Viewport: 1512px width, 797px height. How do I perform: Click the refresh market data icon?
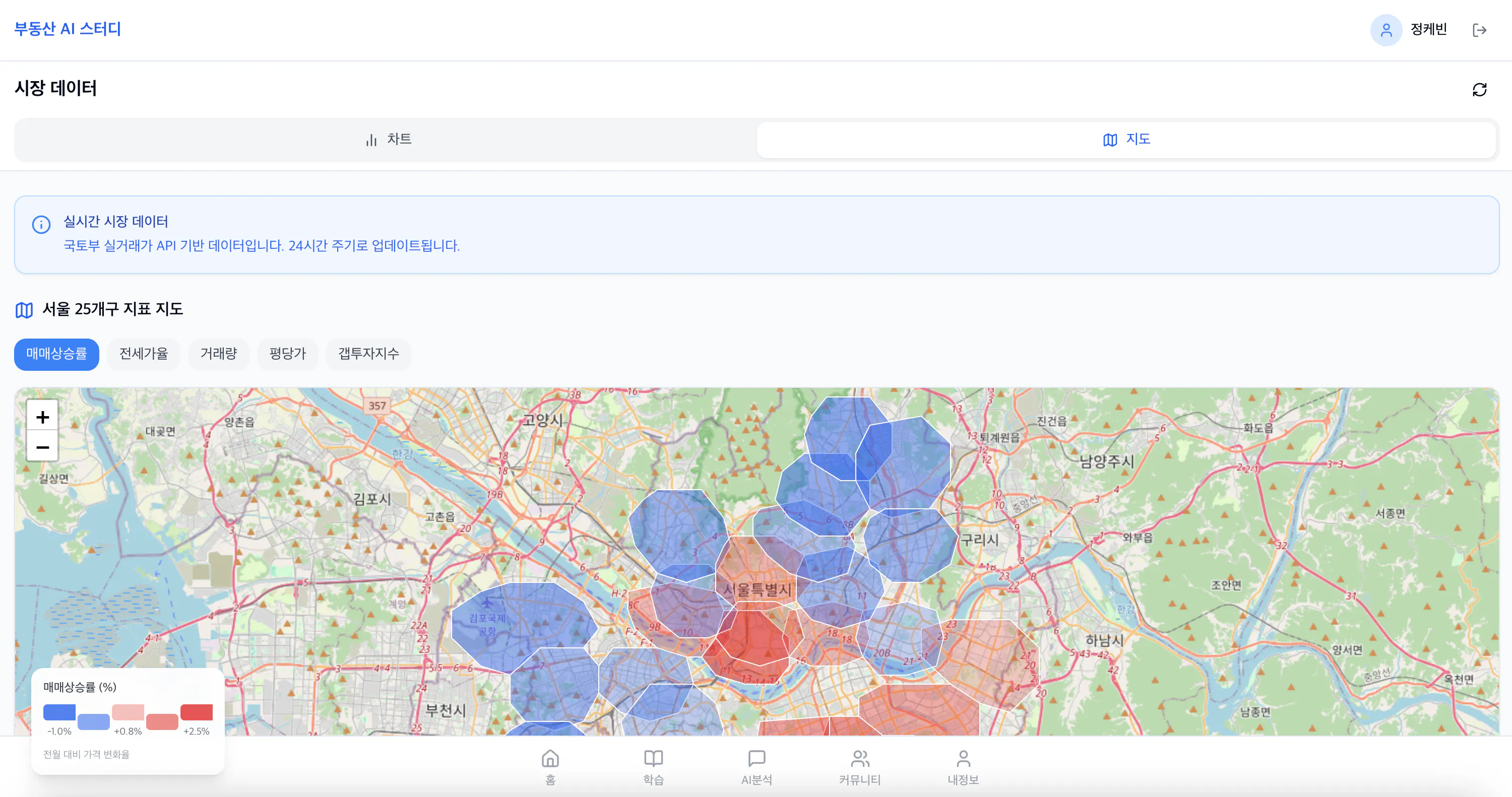coord(1479,90)
